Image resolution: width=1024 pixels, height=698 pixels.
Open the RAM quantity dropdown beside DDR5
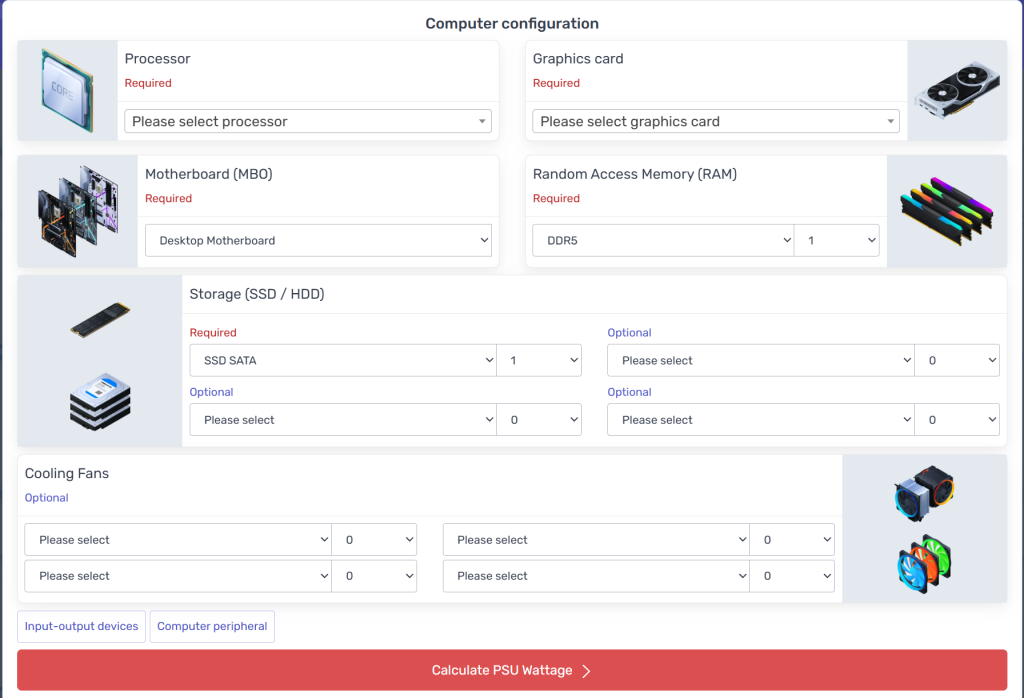(837, 240)
